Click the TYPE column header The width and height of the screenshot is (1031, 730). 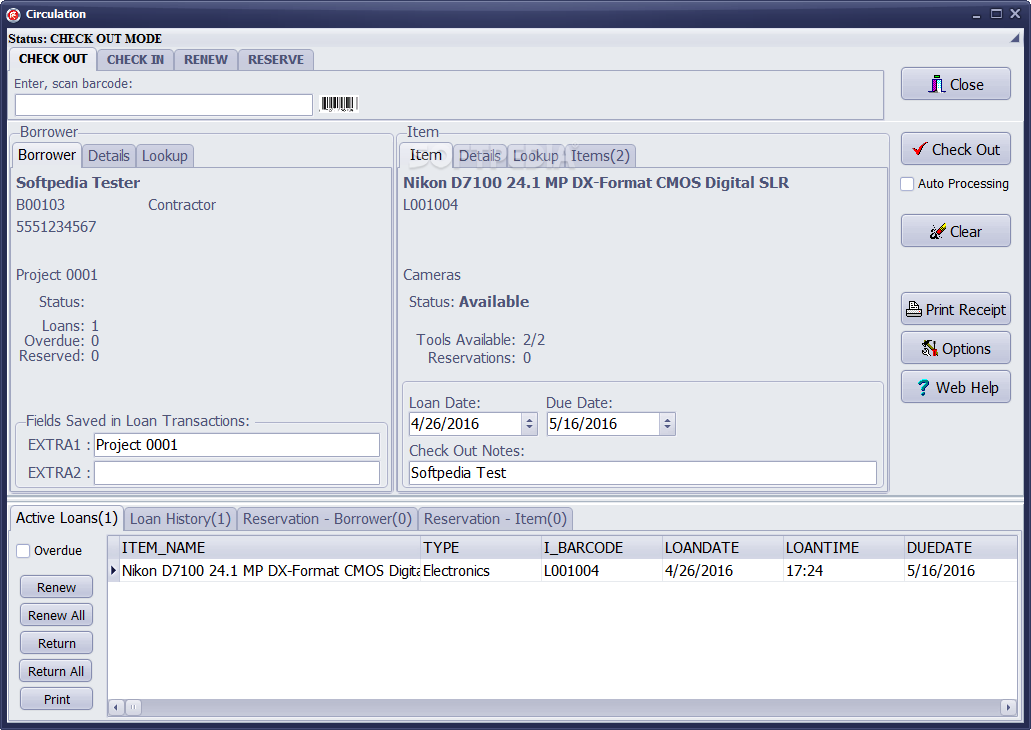pos(481,548)
